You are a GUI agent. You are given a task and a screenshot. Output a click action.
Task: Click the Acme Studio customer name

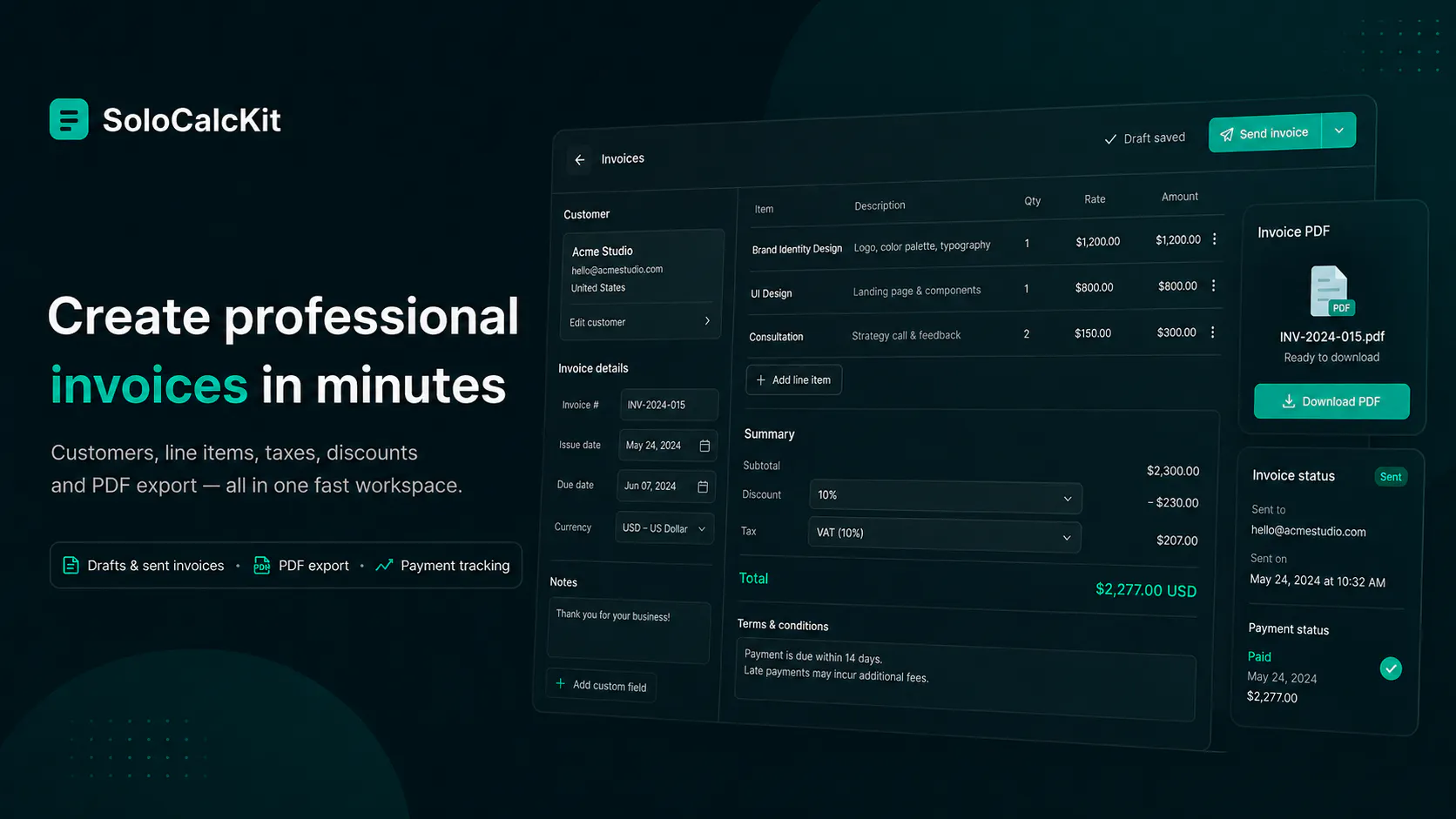(603, 252)
